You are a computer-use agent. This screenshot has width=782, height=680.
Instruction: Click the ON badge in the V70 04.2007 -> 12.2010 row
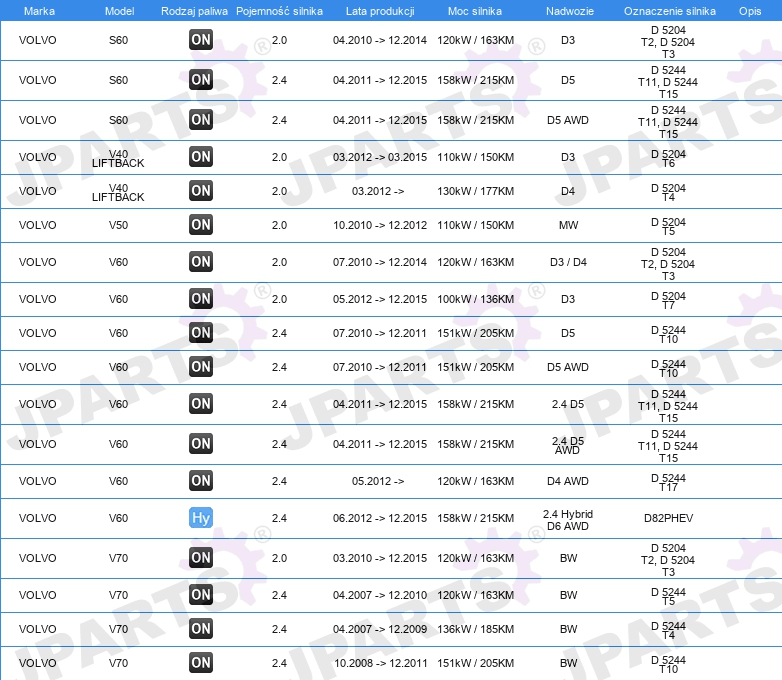(x=201, y=595)
